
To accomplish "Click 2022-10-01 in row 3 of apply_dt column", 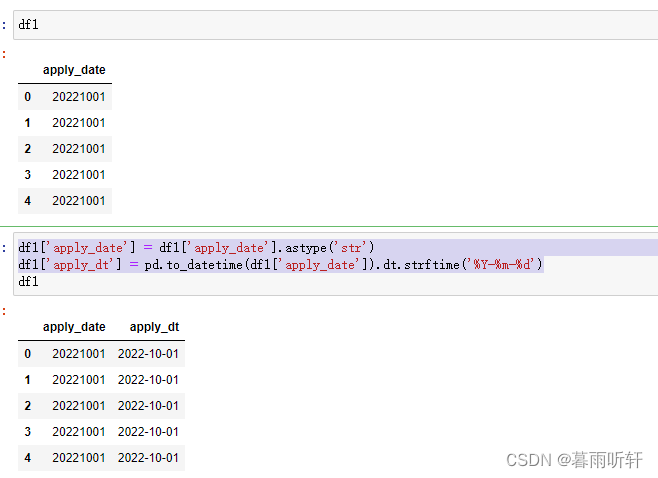I will tap(148, 432).
